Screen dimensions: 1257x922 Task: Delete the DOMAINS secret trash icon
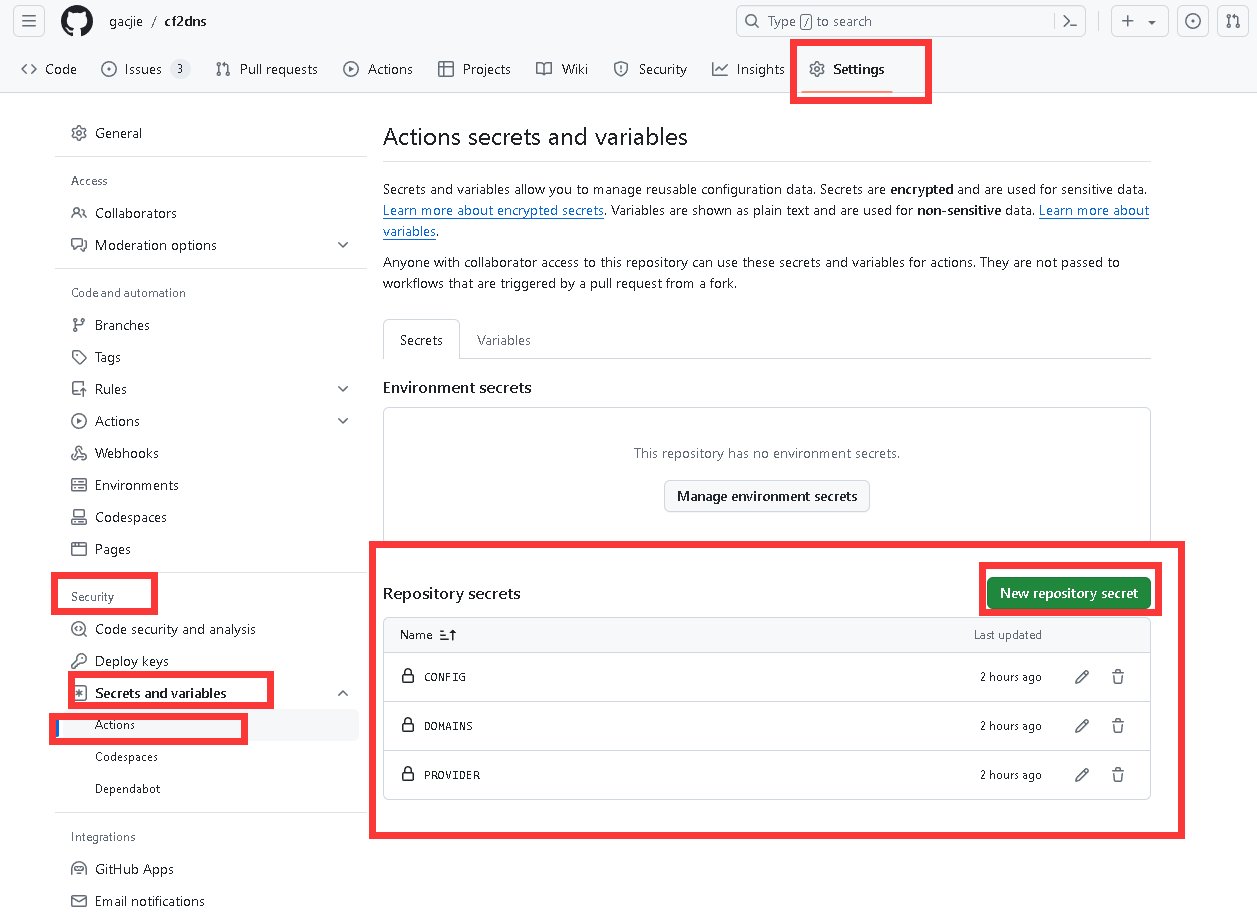click(x=1118, y=726)
